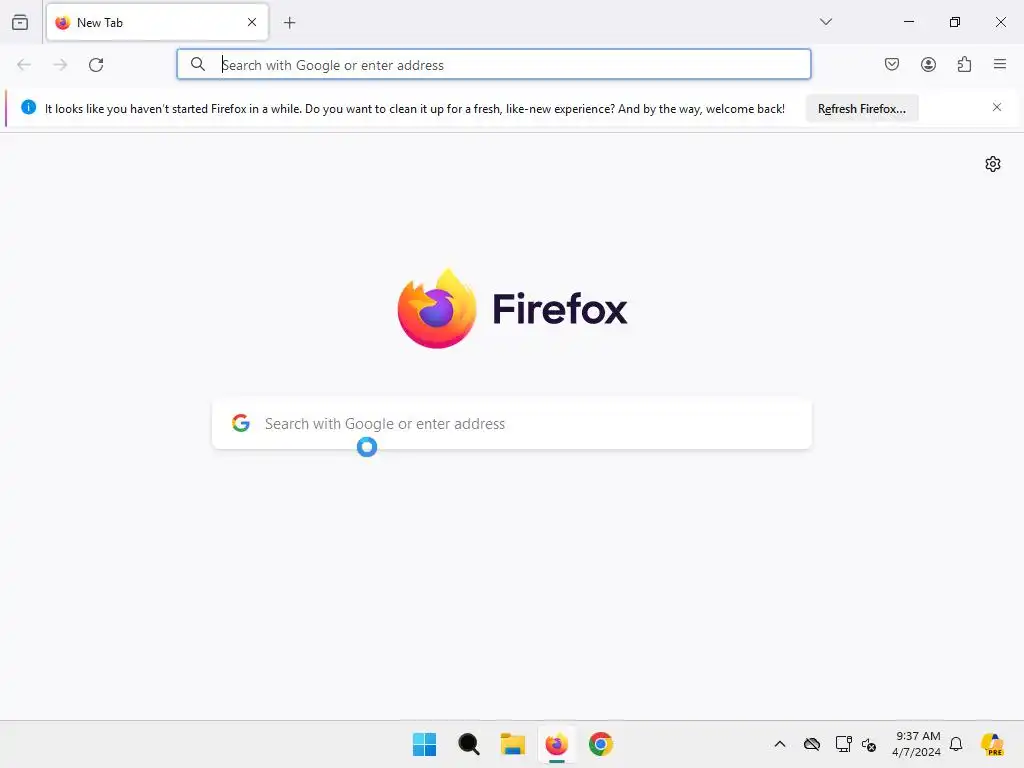Open the Save to Pocket icon
The image size is (1024, 768).
point(892,64)
